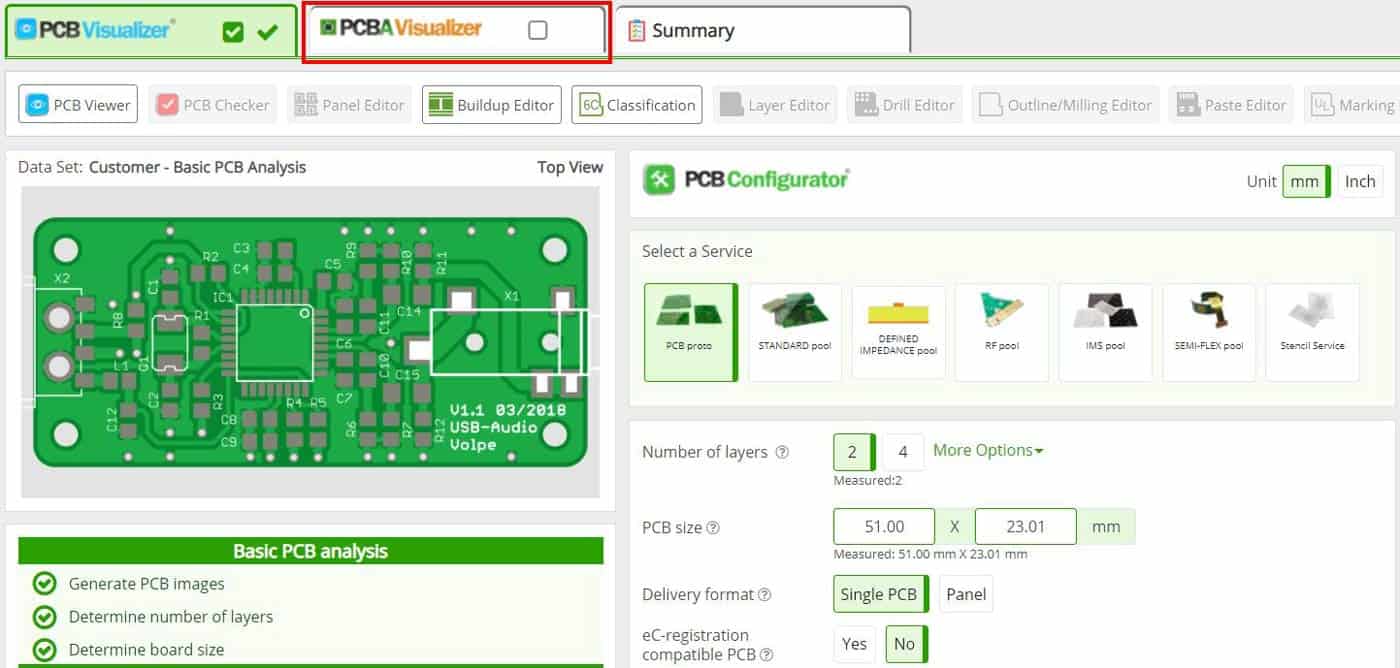The image size is (1400, 668).
Task: Open the Buildup Editor
Action: [x=492, y=105]
